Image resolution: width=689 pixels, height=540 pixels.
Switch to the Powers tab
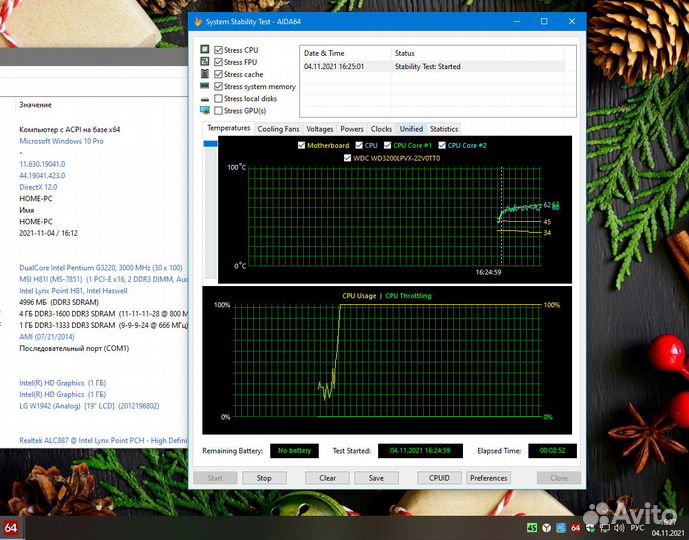point(352,129)
